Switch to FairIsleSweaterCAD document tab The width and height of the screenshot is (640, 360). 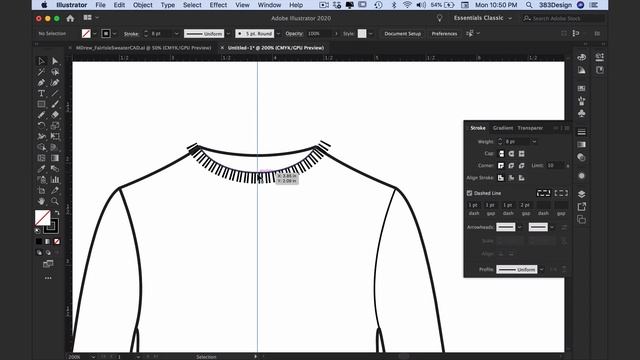pyautogui.click(x=143, y=48)
